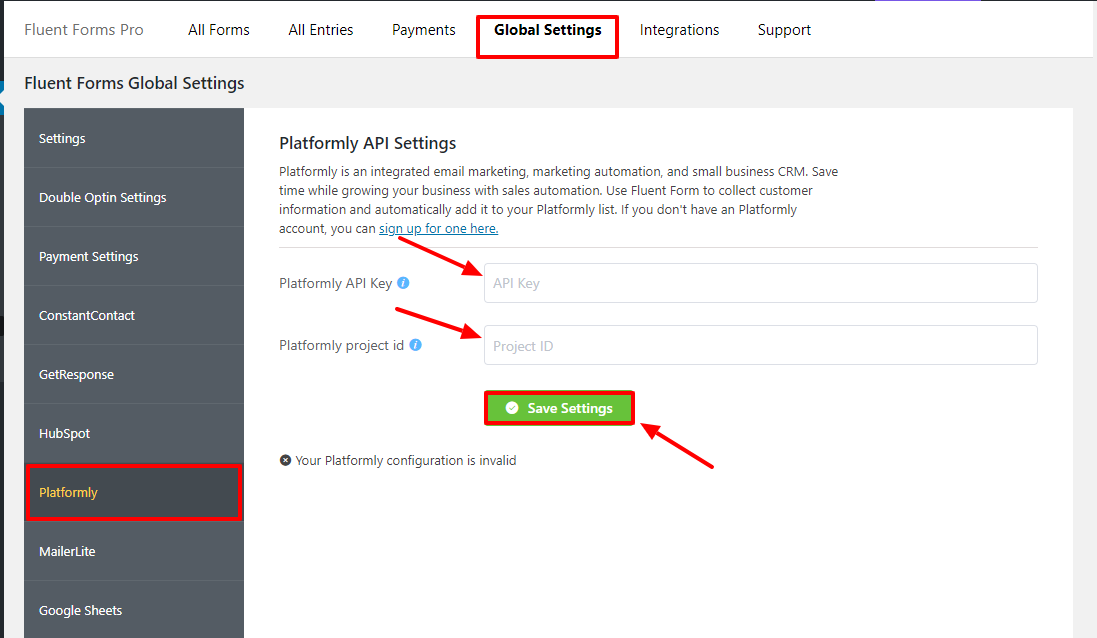Select MailerLite in the sidebar

pyautogui.click(x=67, y=551)
